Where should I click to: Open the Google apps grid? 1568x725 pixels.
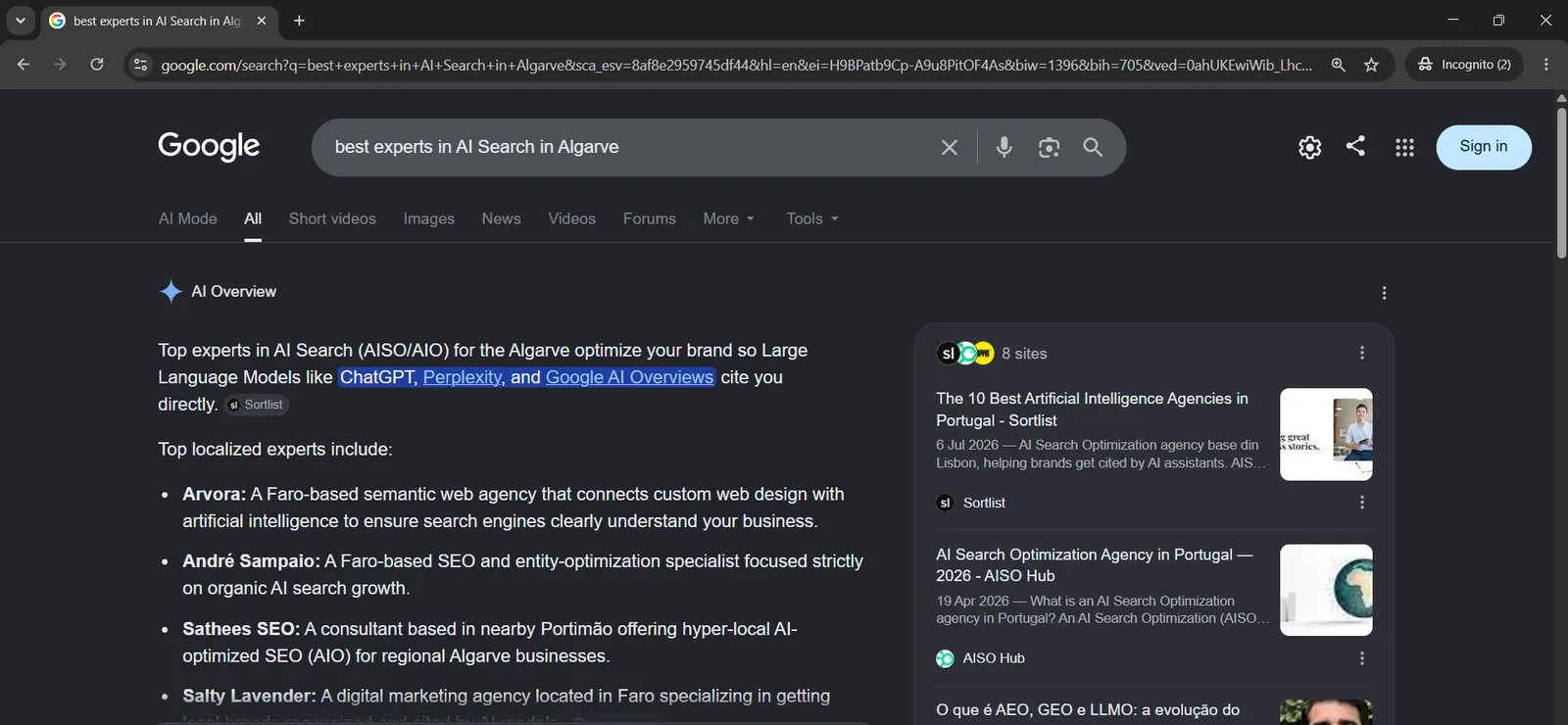click(x=1404, y=147)
